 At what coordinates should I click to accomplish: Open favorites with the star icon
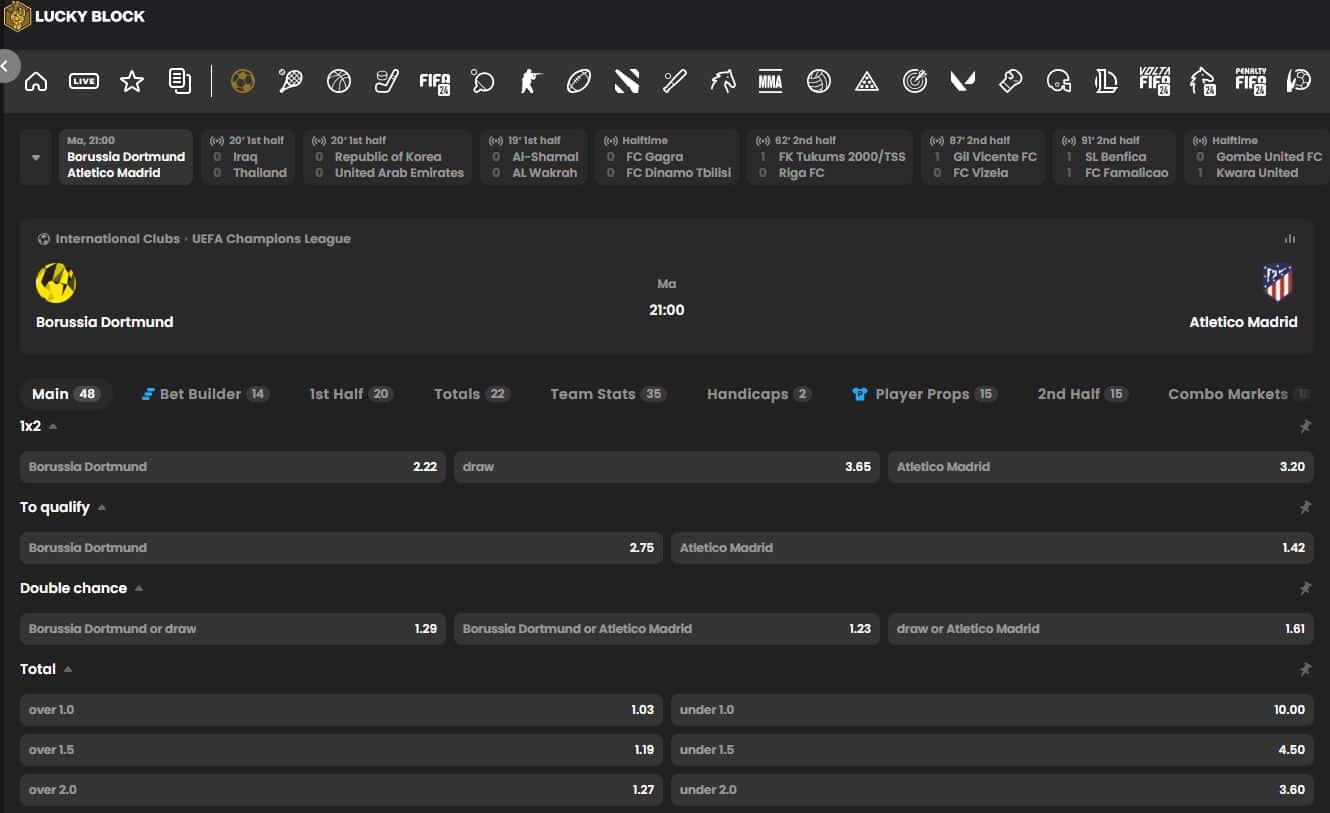[132, 81]
